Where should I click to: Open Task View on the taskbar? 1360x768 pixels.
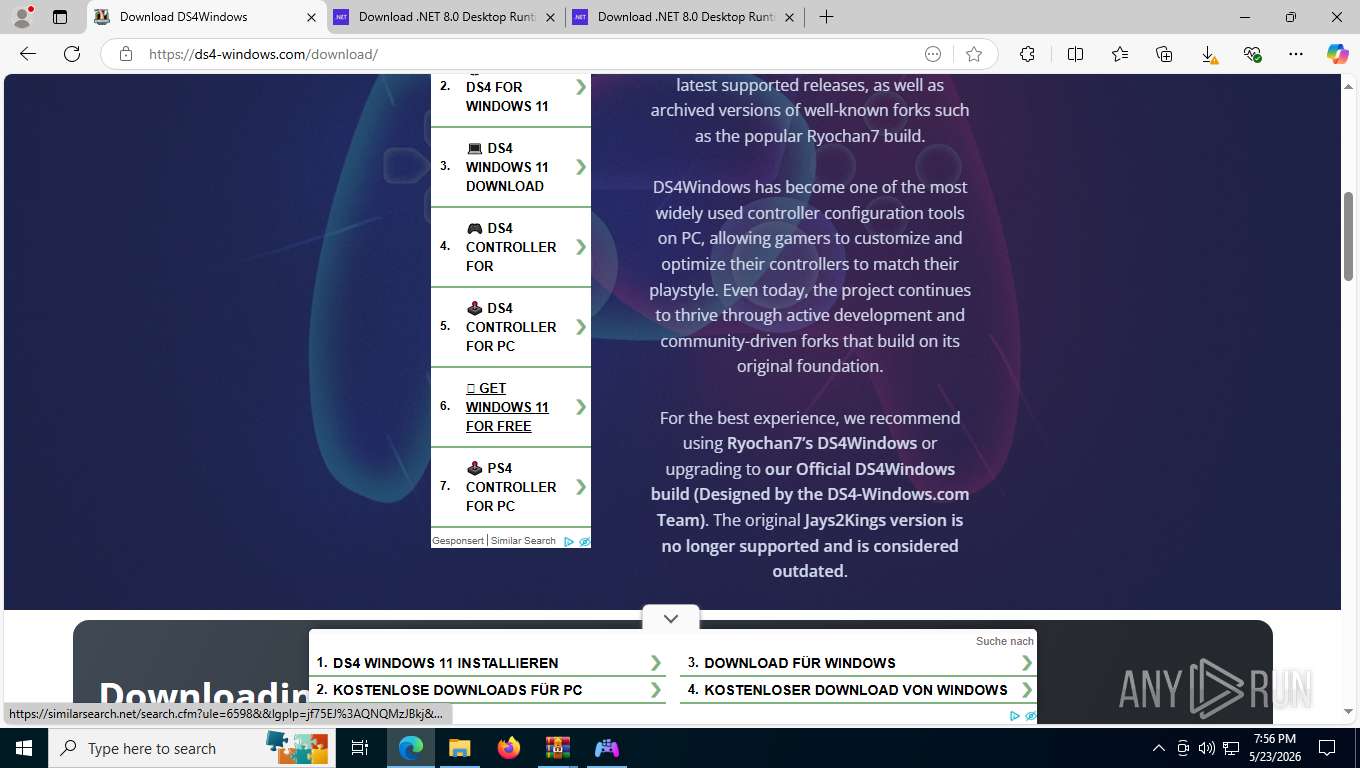pyautogui.click(x=360, y=748)
